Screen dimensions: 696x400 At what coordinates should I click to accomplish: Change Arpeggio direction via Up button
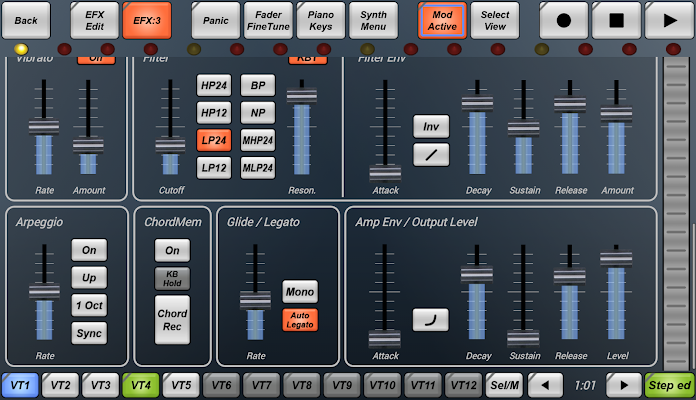(x=89, y=277)
